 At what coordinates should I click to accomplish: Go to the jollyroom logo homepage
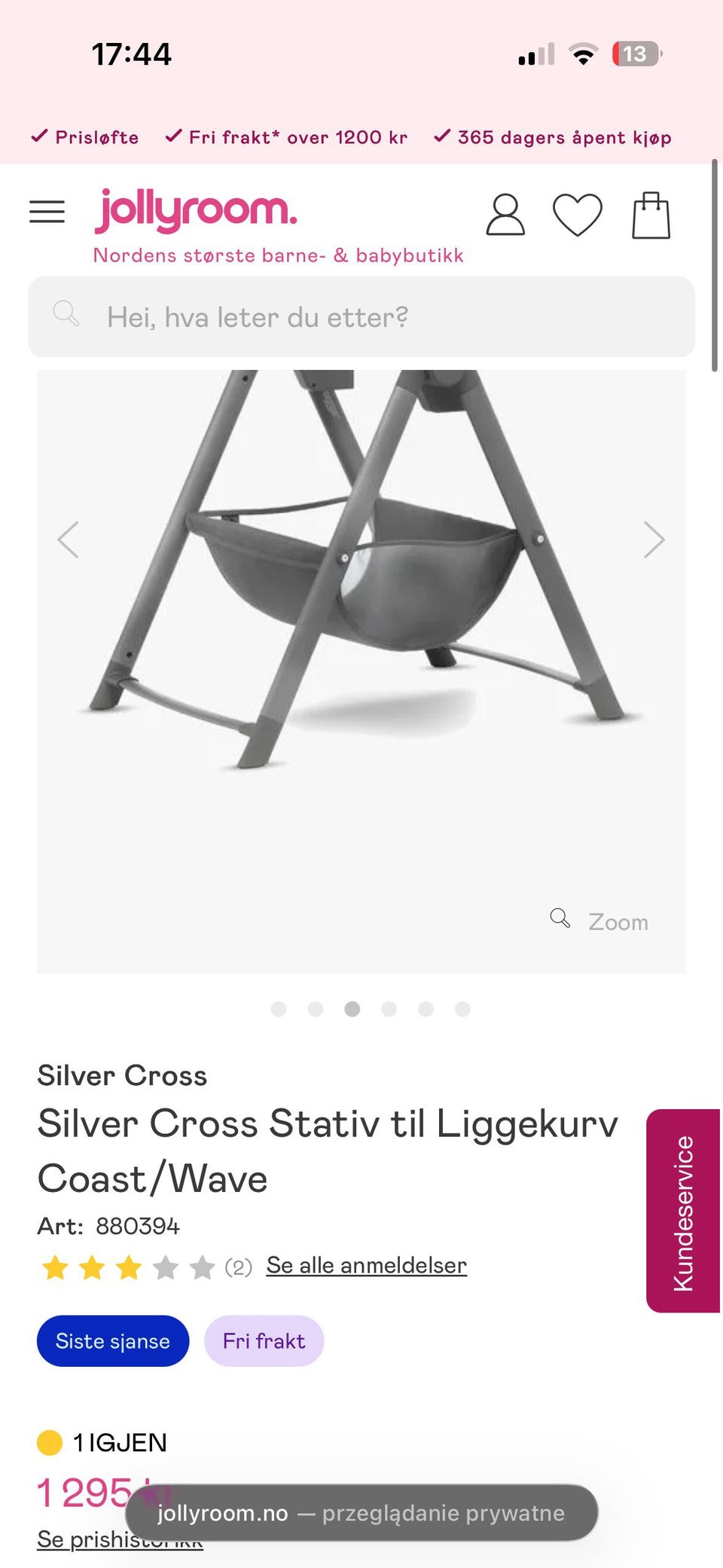(x=196, y=210)
